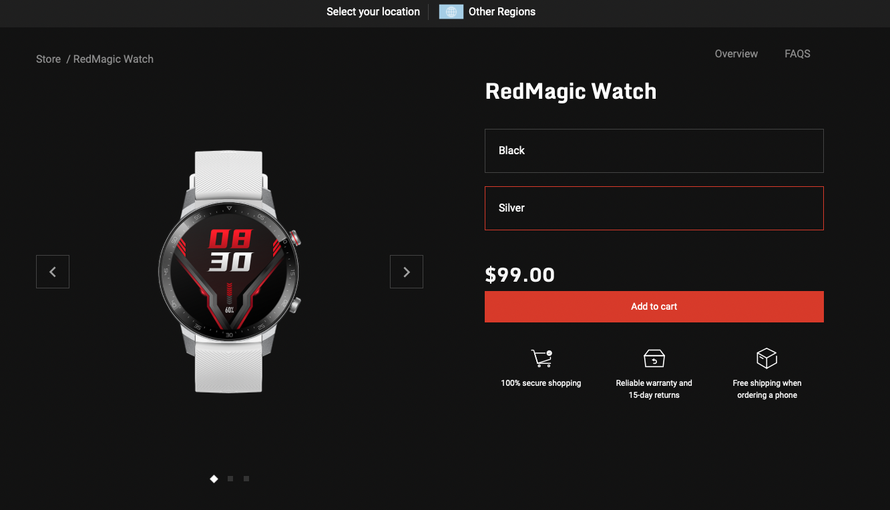890x510 pixels.
Task: Click the next image arrow button
Action: click(x=406, y=272)
